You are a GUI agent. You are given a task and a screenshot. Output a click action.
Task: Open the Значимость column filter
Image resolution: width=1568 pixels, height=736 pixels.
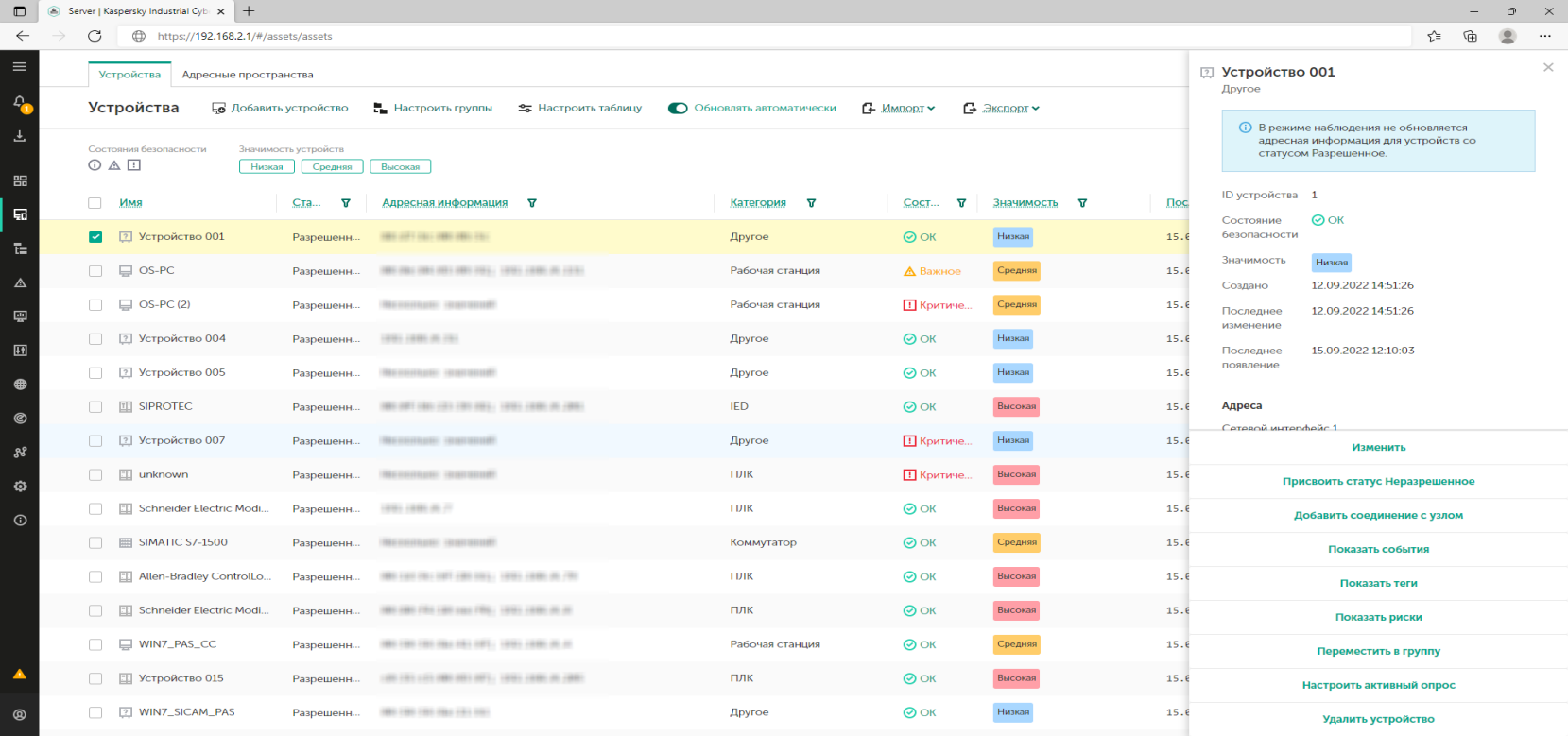tap(1082, 203)
